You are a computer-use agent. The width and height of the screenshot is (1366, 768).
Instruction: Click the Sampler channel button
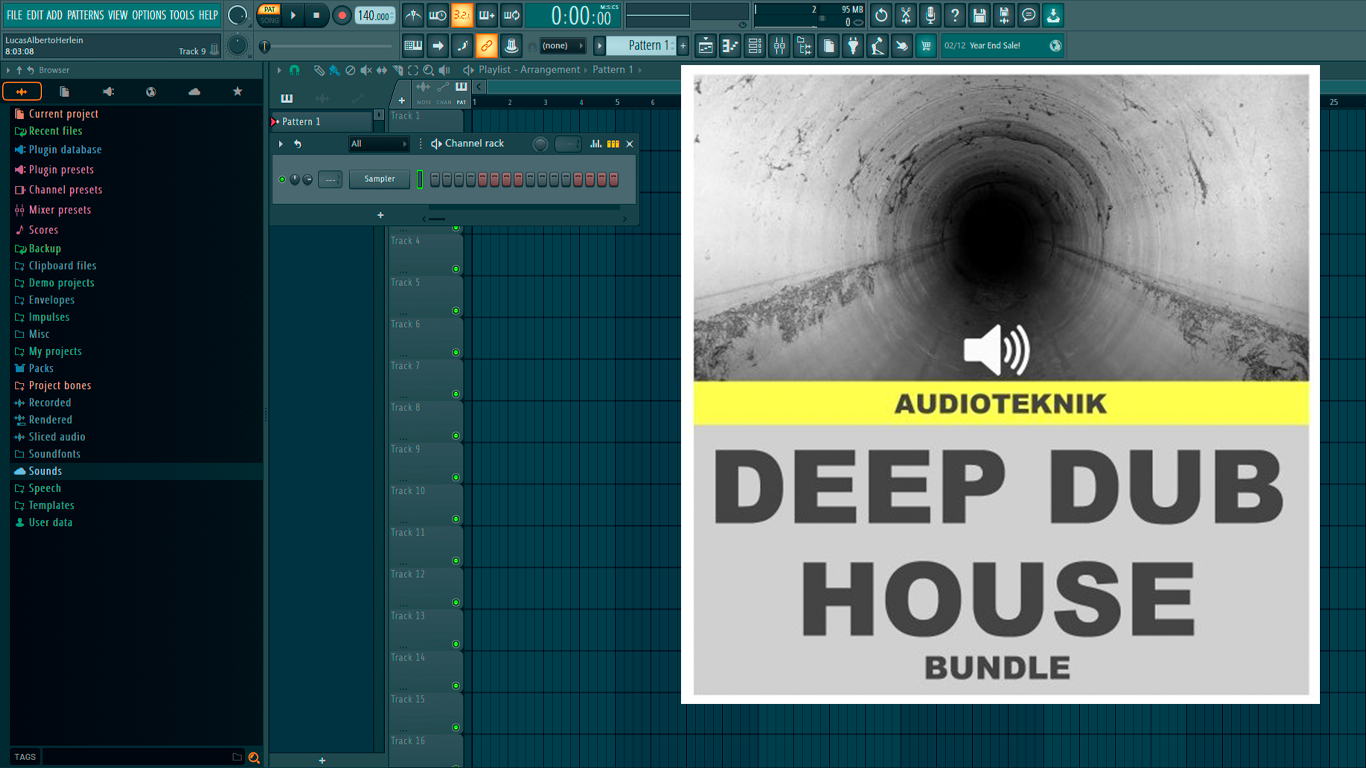379,179
